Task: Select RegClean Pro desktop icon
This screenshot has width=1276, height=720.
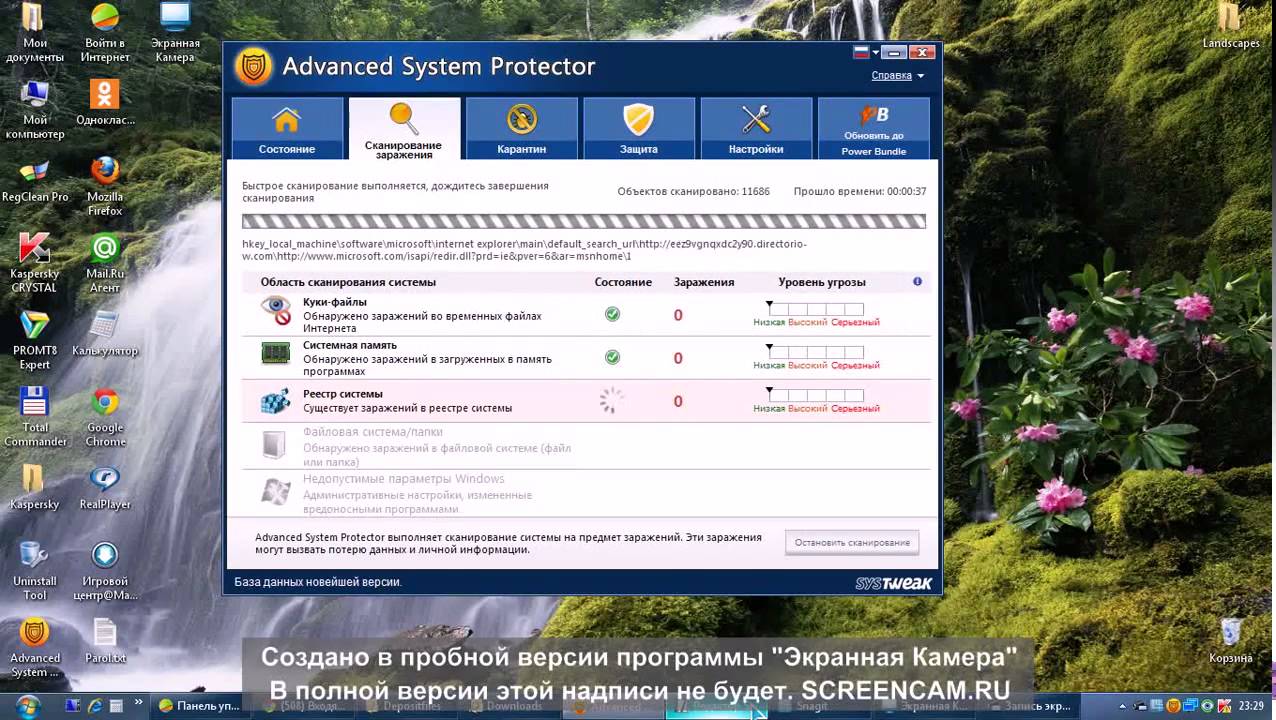Action: pyautogui.click(x=35, y=180)
